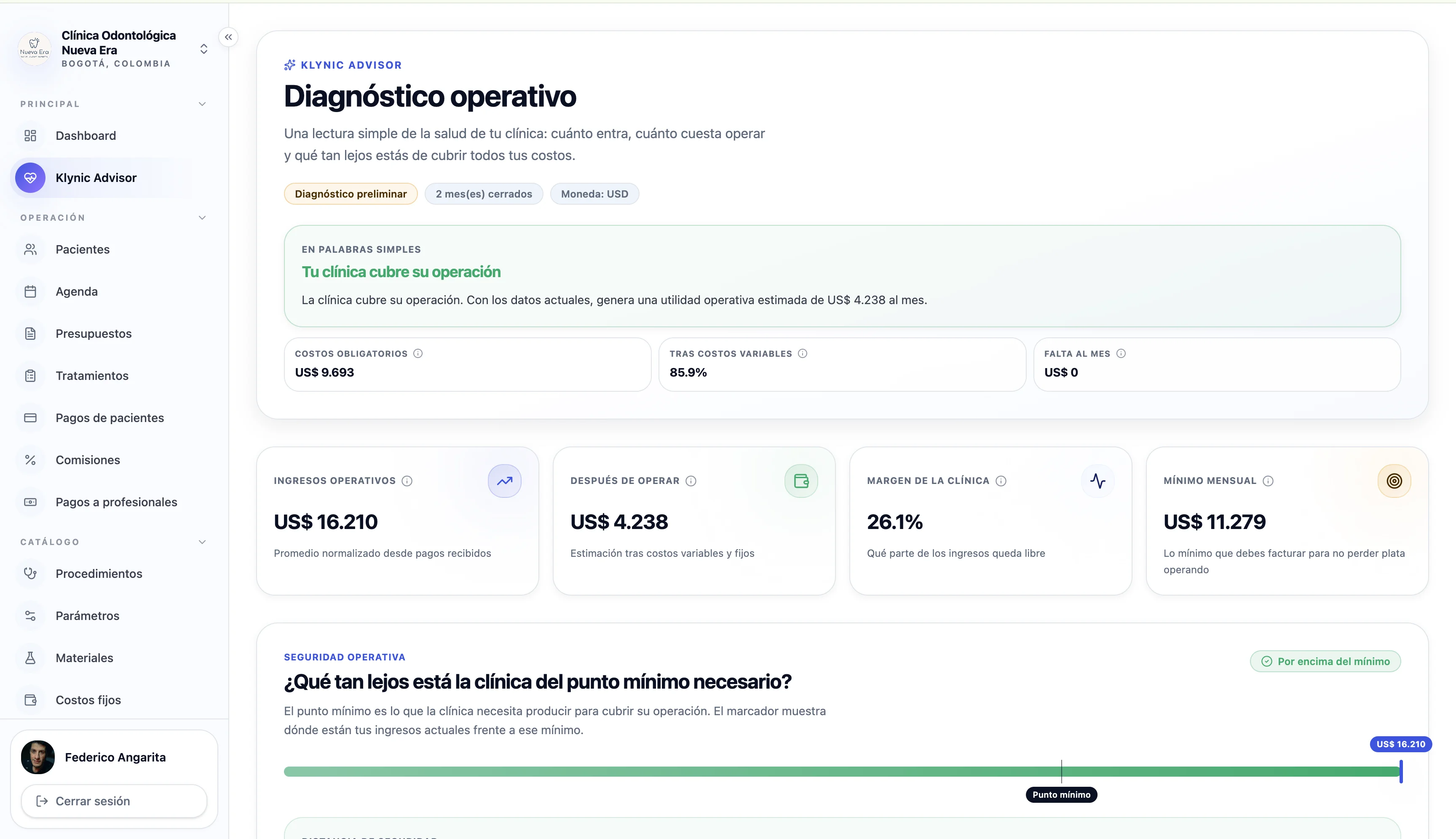This screenshot has width=1456, height=839.
Task: Click the Cerrar sesión button
Action: point(114,800)
